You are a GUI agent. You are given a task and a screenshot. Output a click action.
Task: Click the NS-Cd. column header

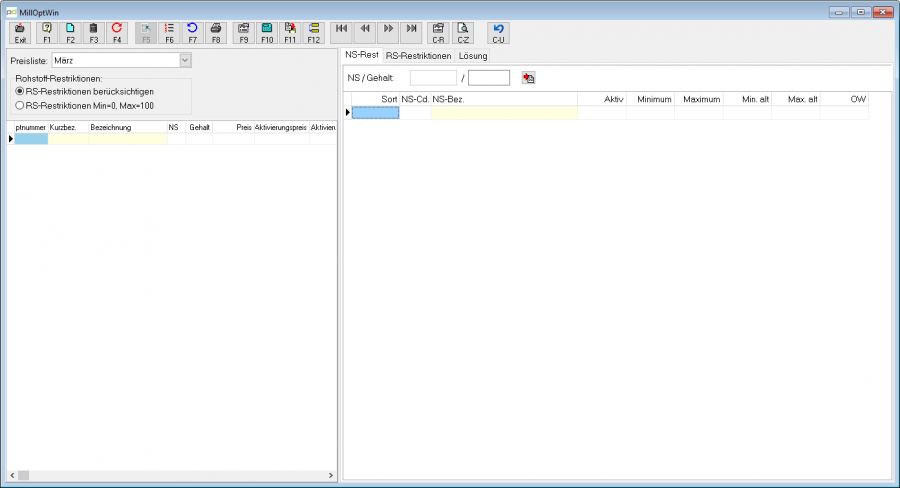415,99
